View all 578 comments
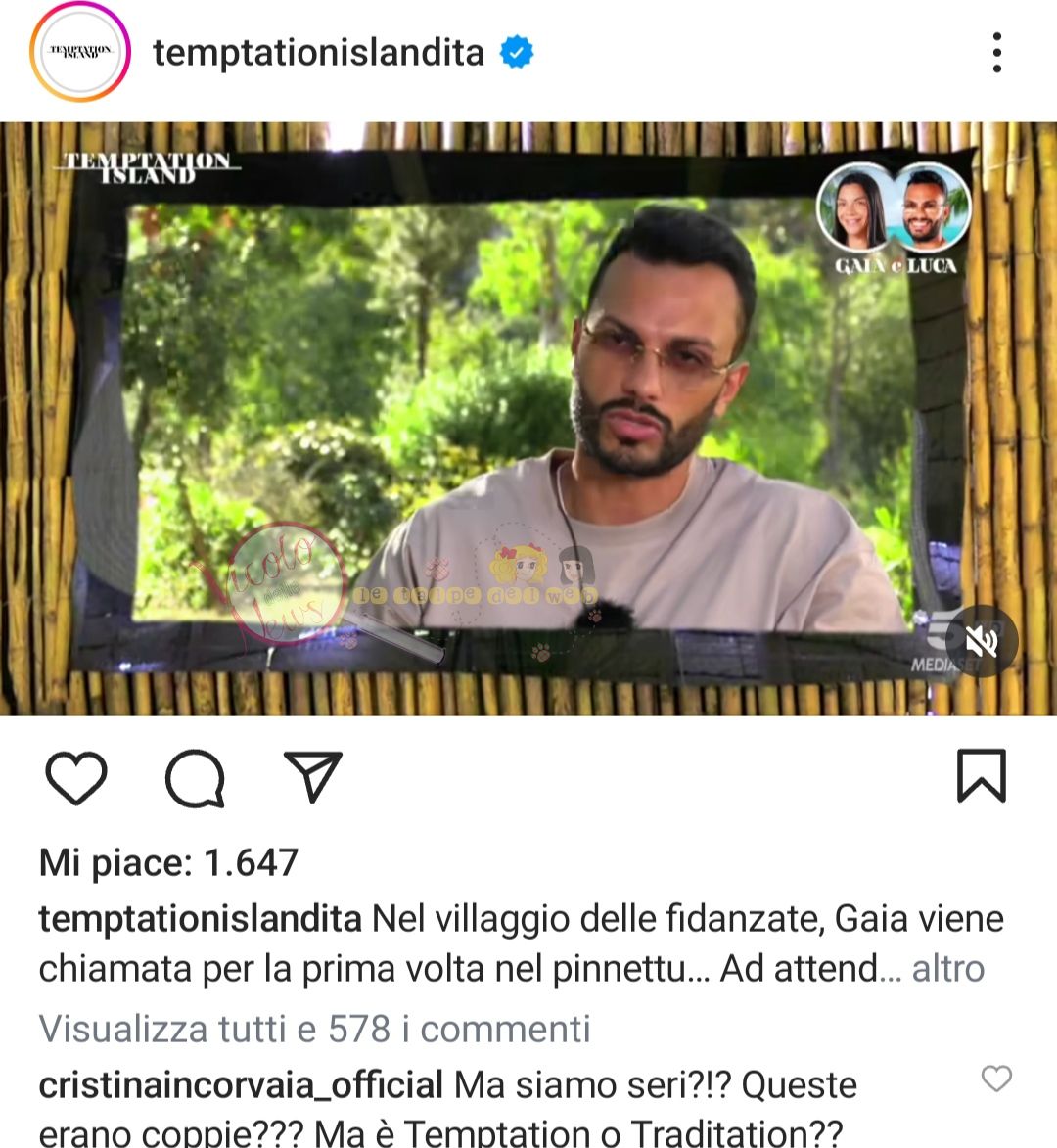 coord(315,1029)
